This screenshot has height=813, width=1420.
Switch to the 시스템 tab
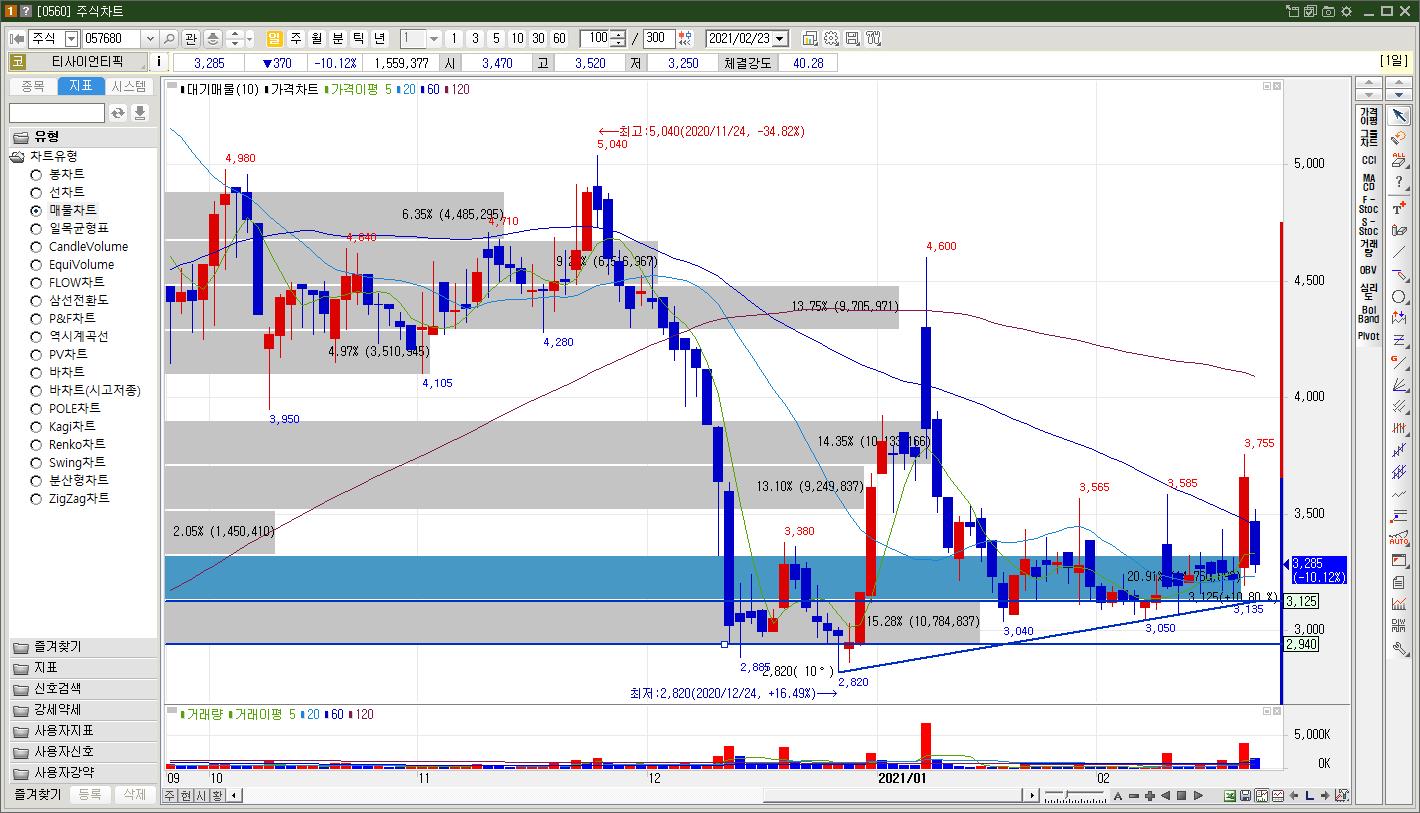pyautogui.click(x=129, y=87)
